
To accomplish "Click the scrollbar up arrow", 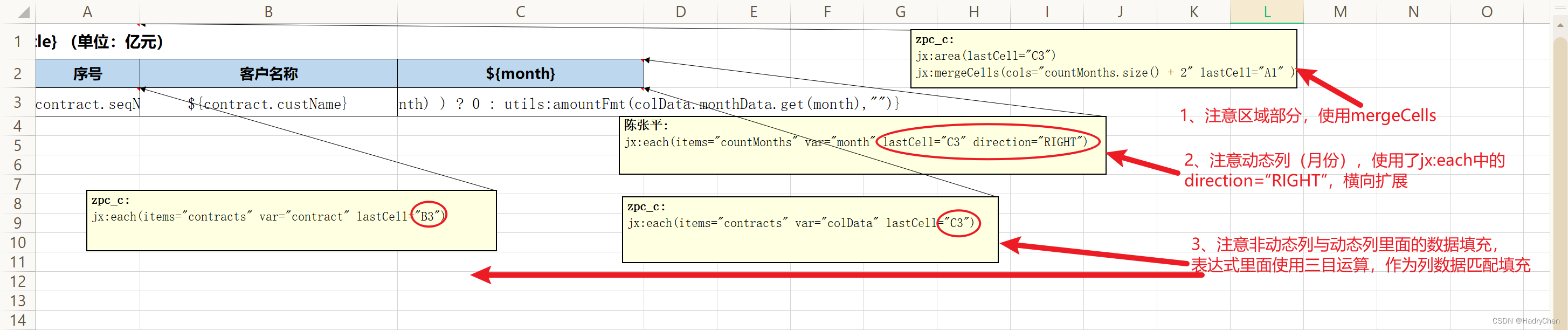I will 1560,25.
